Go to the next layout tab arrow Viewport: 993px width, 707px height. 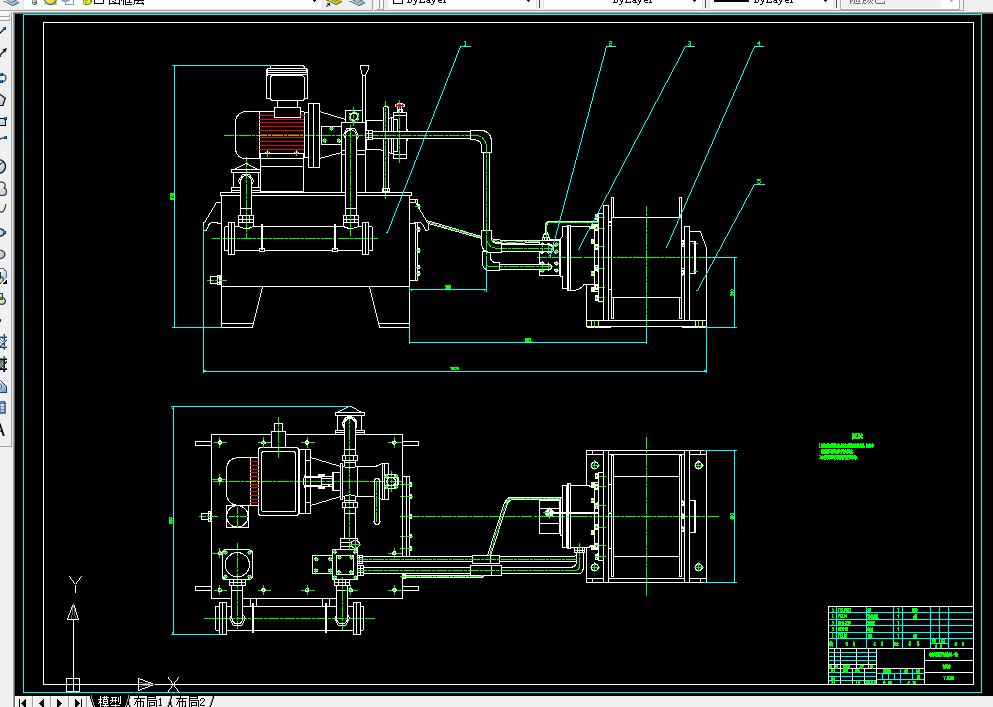click(60, 702)
